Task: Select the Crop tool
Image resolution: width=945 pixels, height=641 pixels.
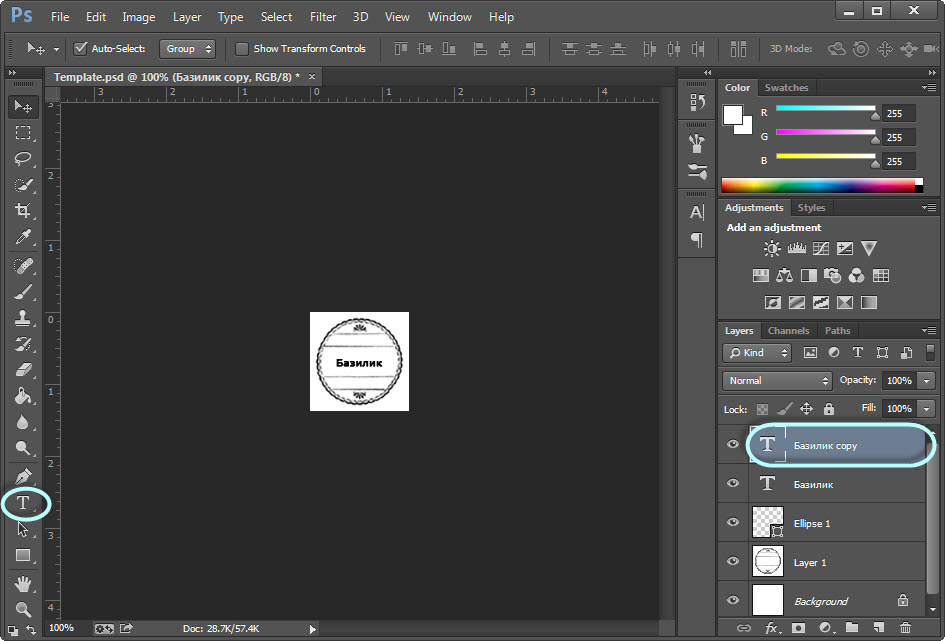Action: [22, 211]
